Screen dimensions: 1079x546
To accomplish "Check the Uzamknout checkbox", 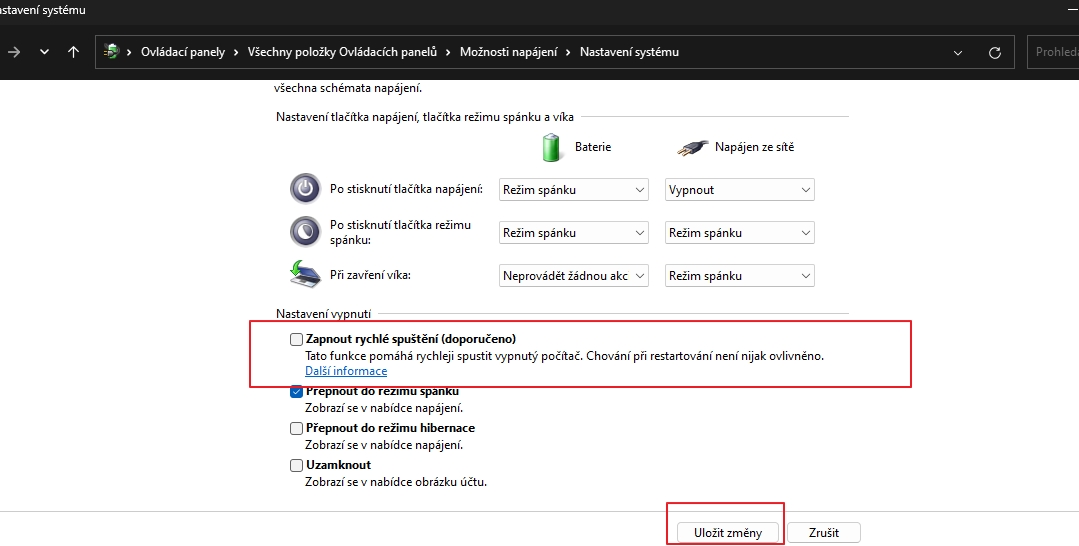I will point(296,465).
